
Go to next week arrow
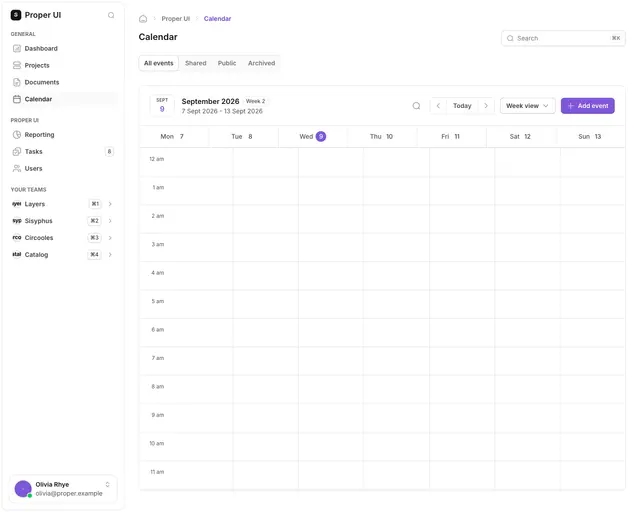coord(486,106)
